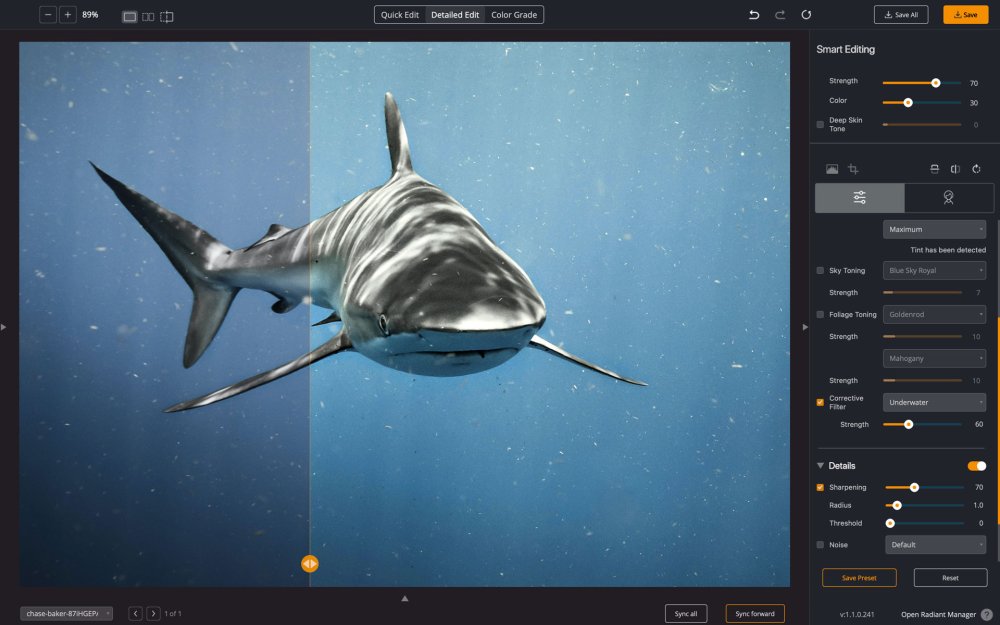1000x625 pixels.
Task: Switch to side-by-side compare view
Action: pyautogui.click(x=148, y=16)
